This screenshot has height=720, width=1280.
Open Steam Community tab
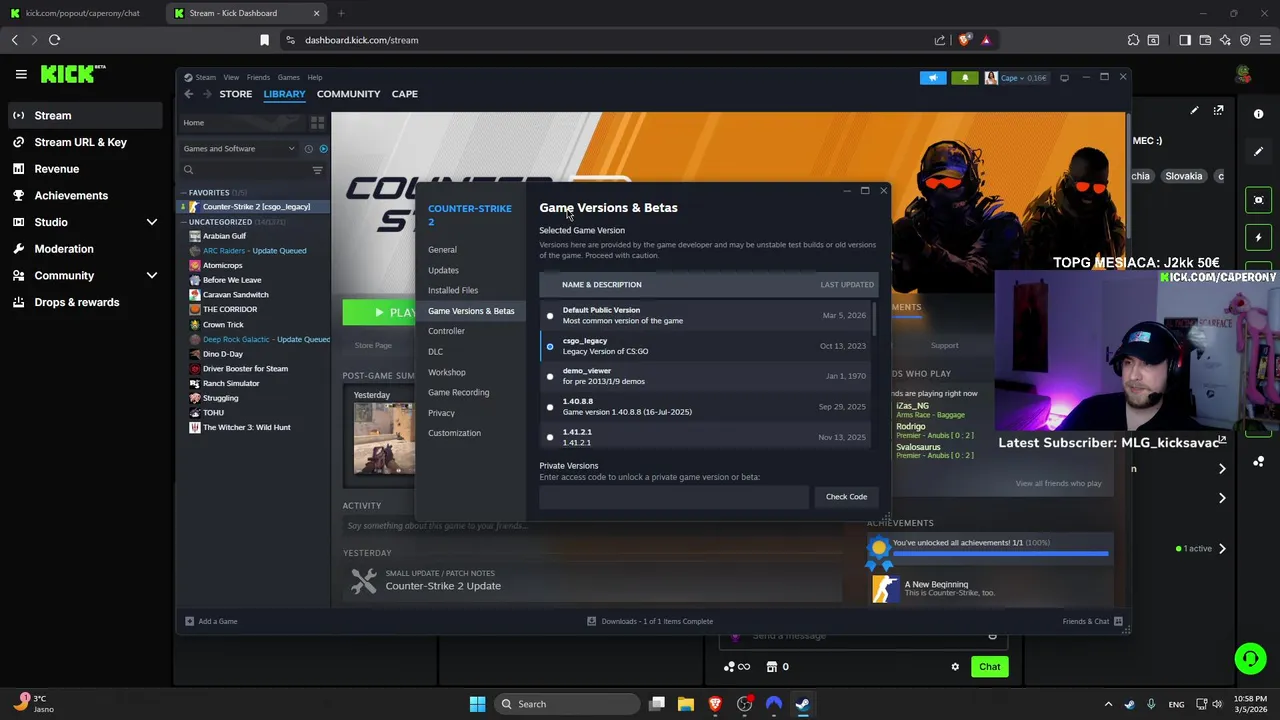click(348, 94)
